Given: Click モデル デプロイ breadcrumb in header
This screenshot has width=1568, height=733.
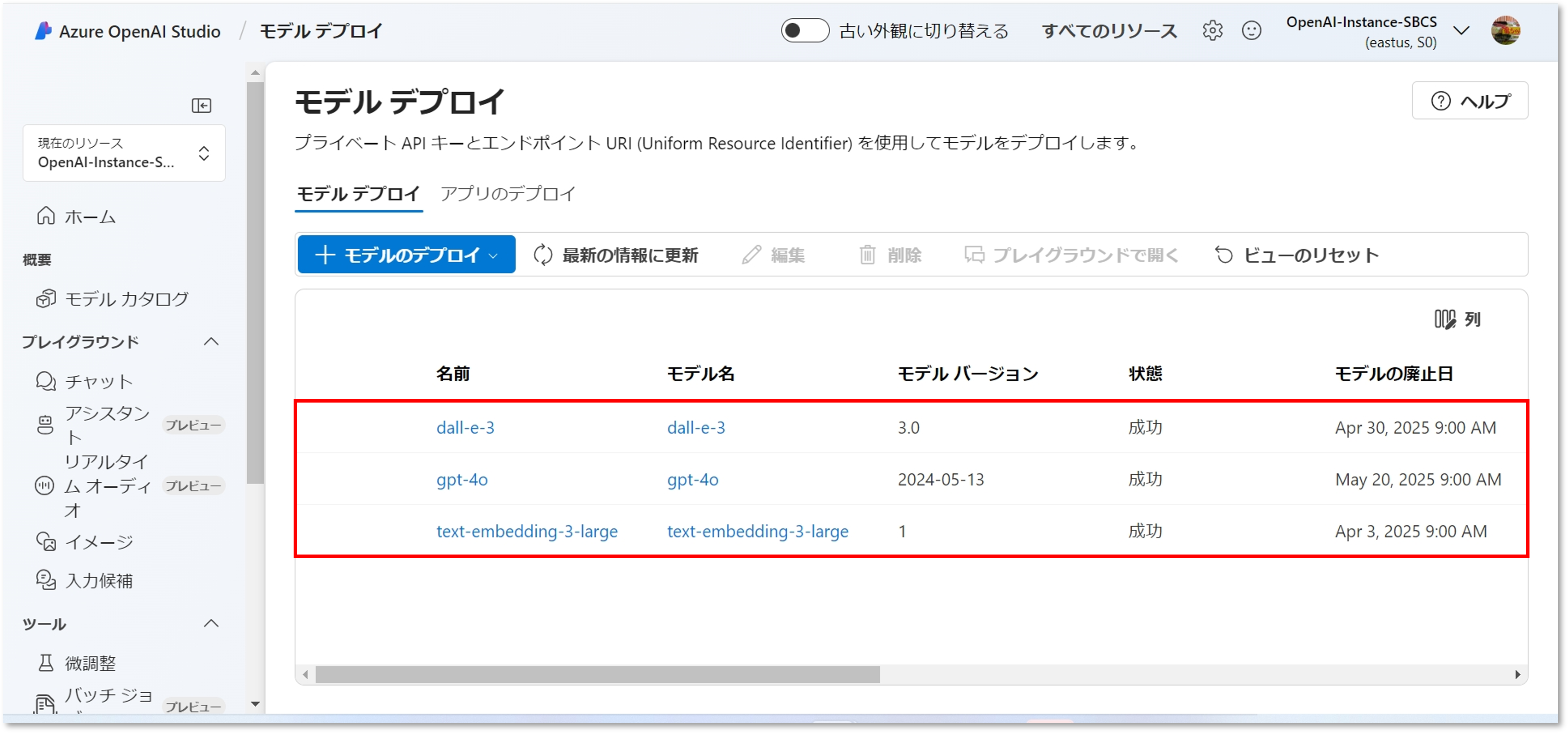Looking at the screenshot, I should 322,30.
